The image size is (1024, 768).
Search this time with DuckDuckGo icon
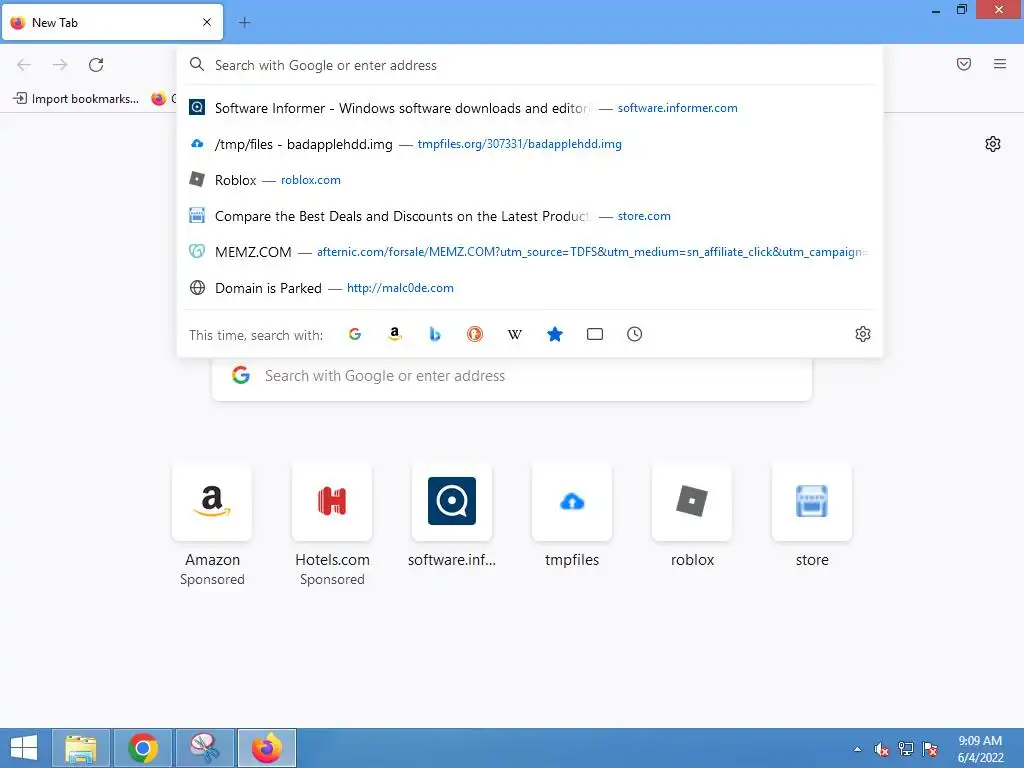point(475,334)
